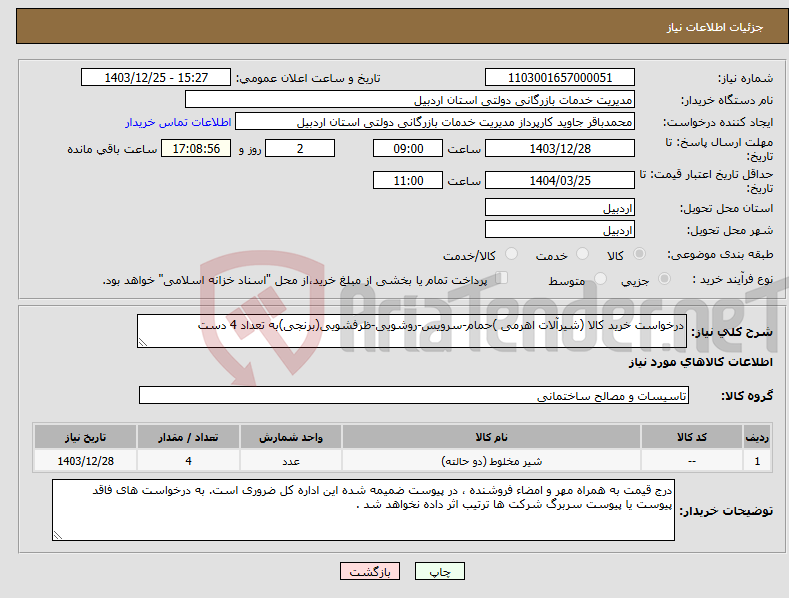
Task: Toggle the اسناد خزانه اسلامی payment checkbox
Action: 501,278
